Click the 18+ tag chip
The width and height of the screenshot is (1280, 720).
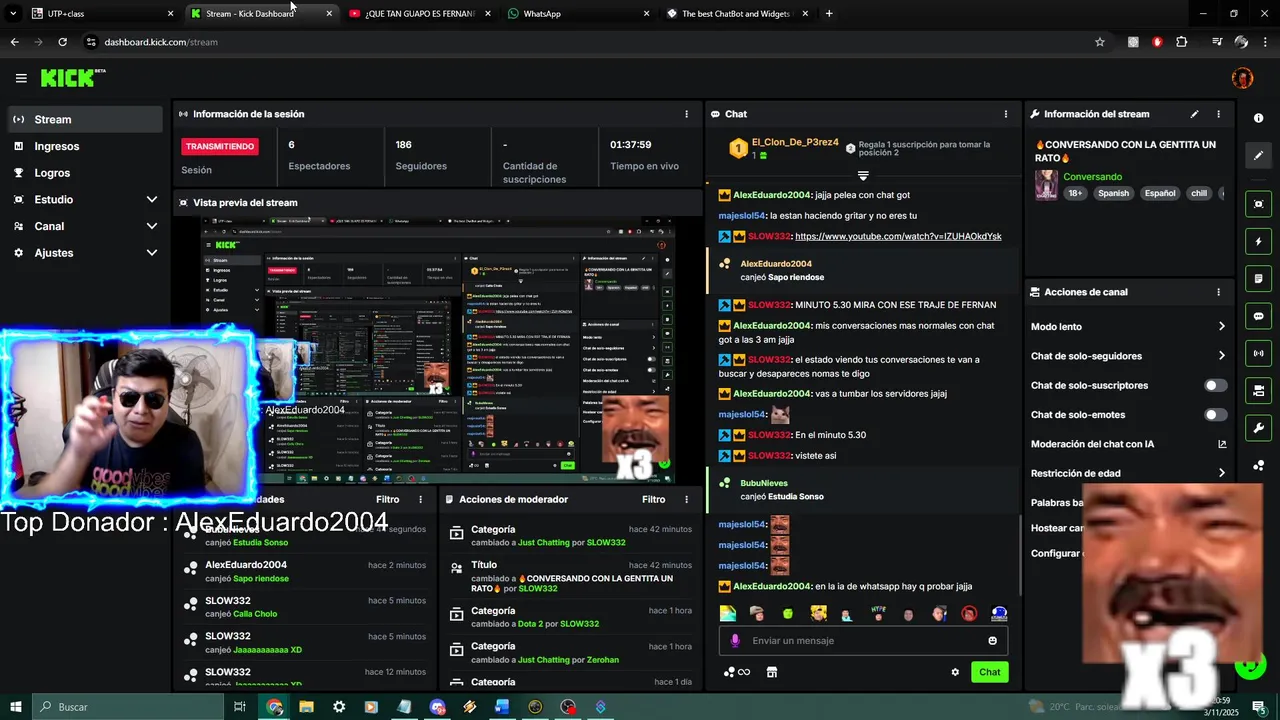(x=1075, y=193)
